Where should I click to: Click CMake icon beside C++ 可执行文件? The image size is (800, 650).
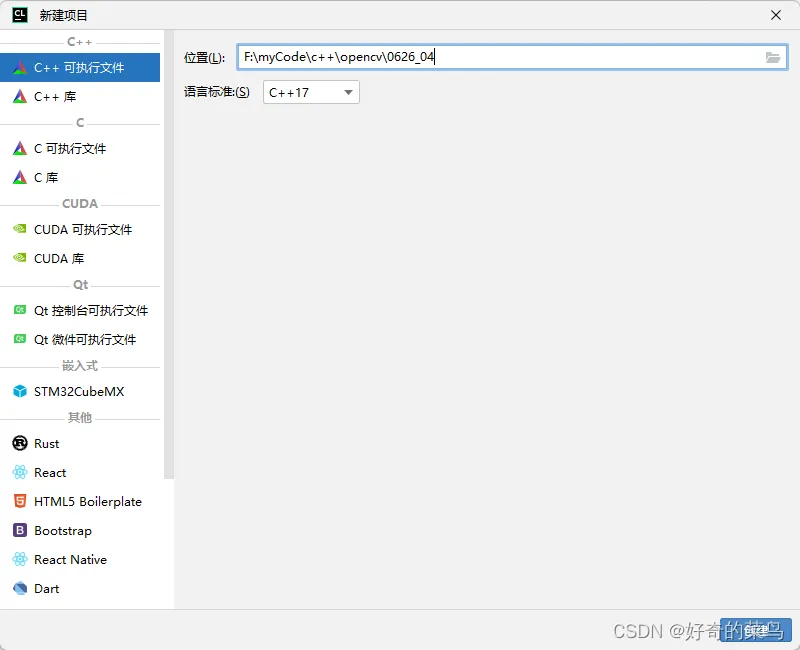[x=19, y=67]
